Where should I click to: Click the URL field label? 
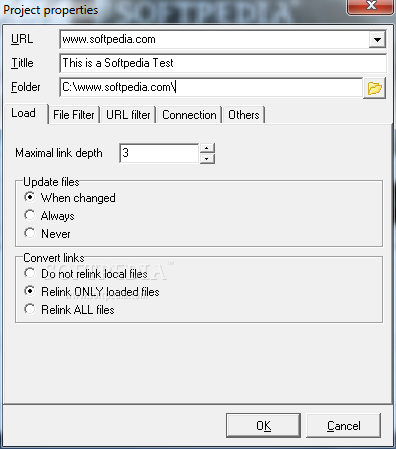tap(22, 39)
